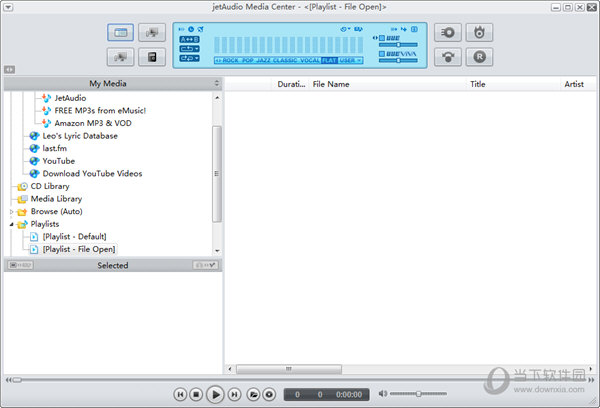This screenshot has width=600, height=408.
Task: Select [Playlist - Default]
Action: [74, 237]
